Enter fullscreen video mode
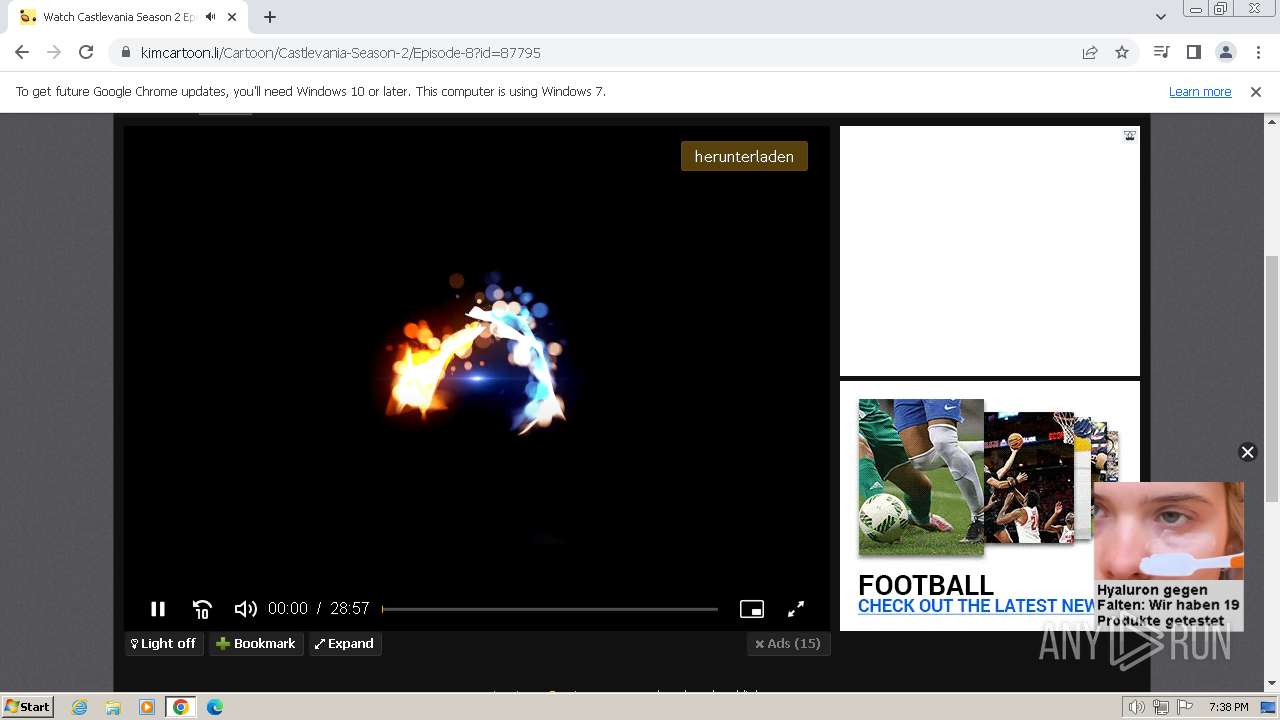Image resolution: width=1280 pixels, height=720 pixels. [796, 608]
